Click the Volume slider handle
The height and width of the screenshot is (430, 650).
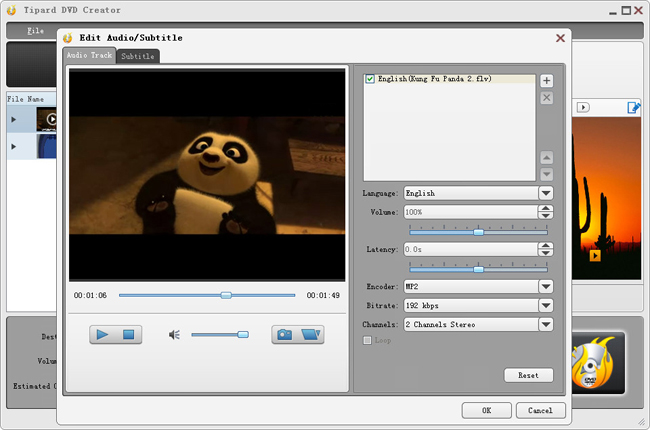click(478, 232)
